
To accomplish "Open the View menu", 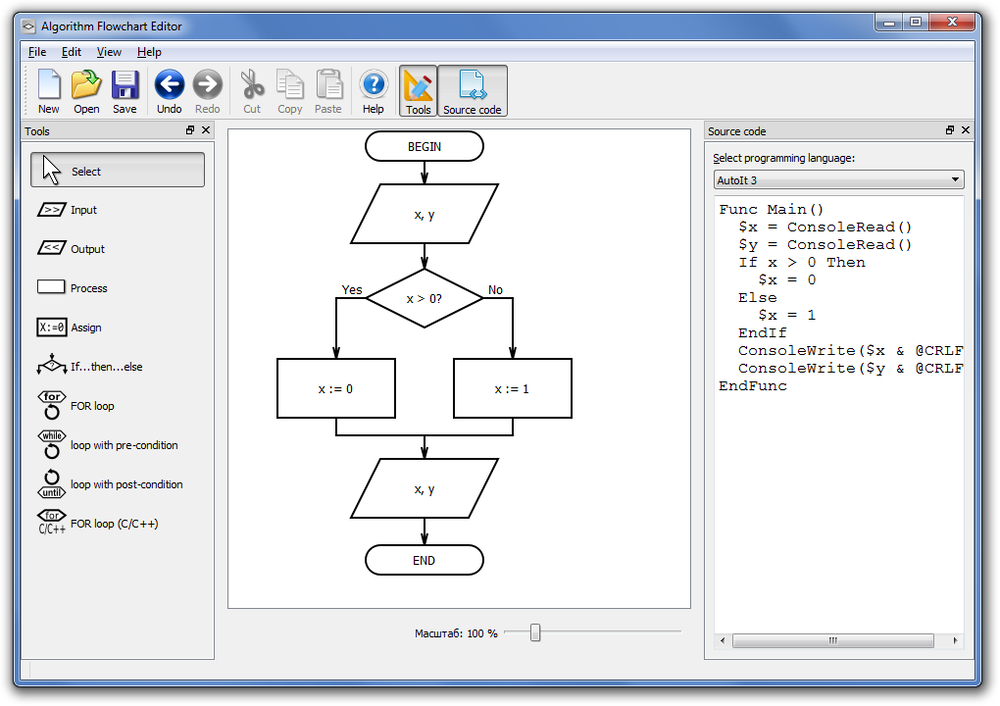I will point(109,52).
